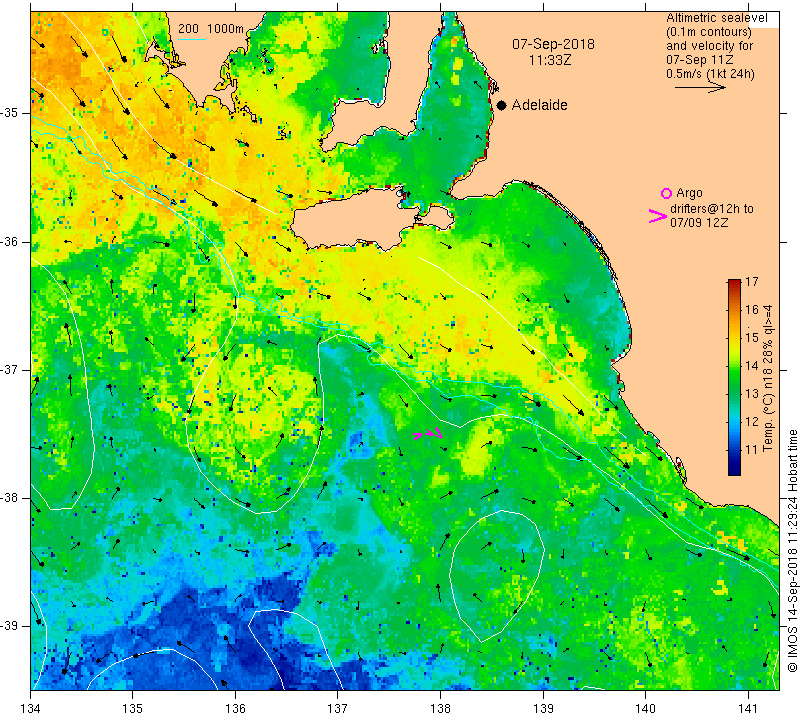Click the magenta Argo circle legend symbol
800x720 pixels.
(x=666, y=193)
